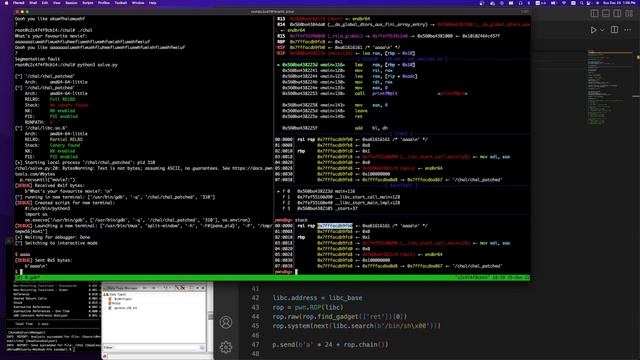Click the Bluetooth icon in menu bar
Screen dimensions: 640x360
529,3
